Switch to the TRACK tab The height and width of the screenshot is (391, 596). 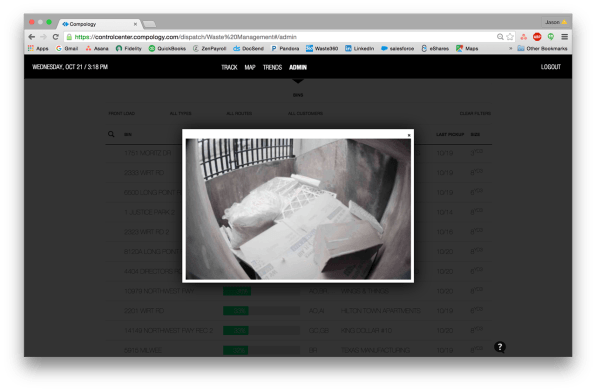[x=229, y=67]
